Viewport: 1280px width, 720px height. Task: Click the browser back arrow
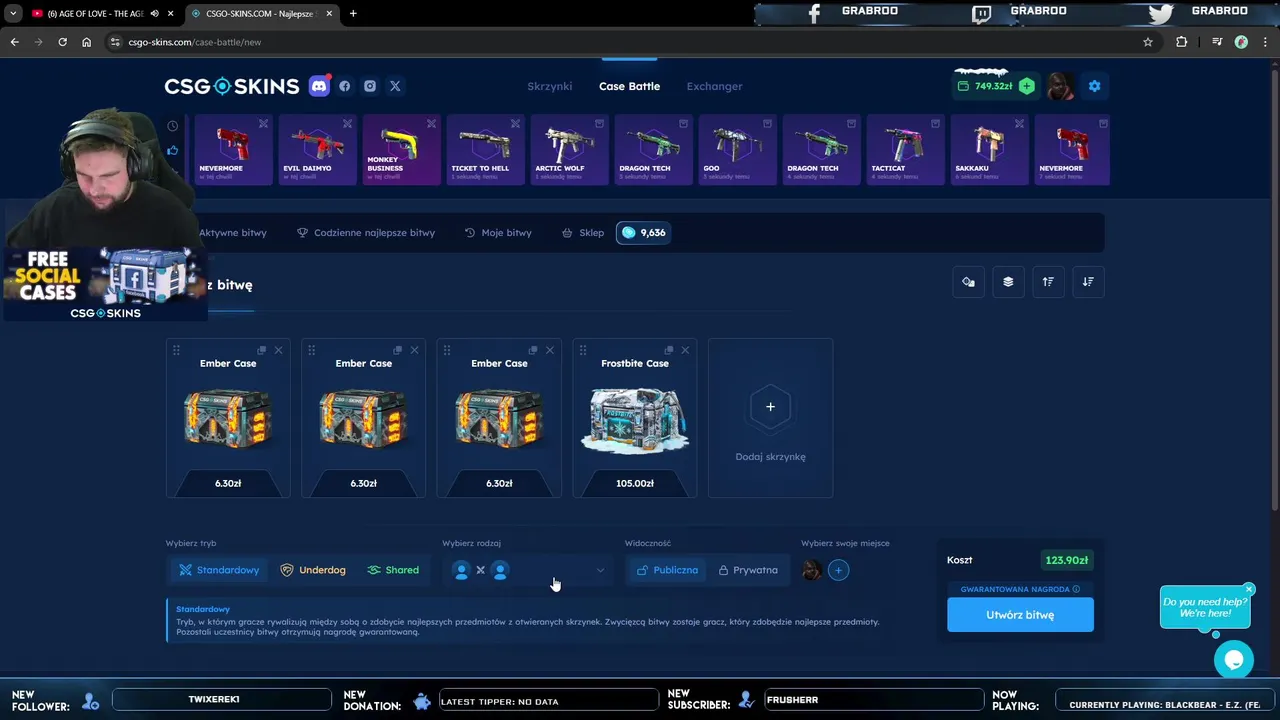(14, 42)
